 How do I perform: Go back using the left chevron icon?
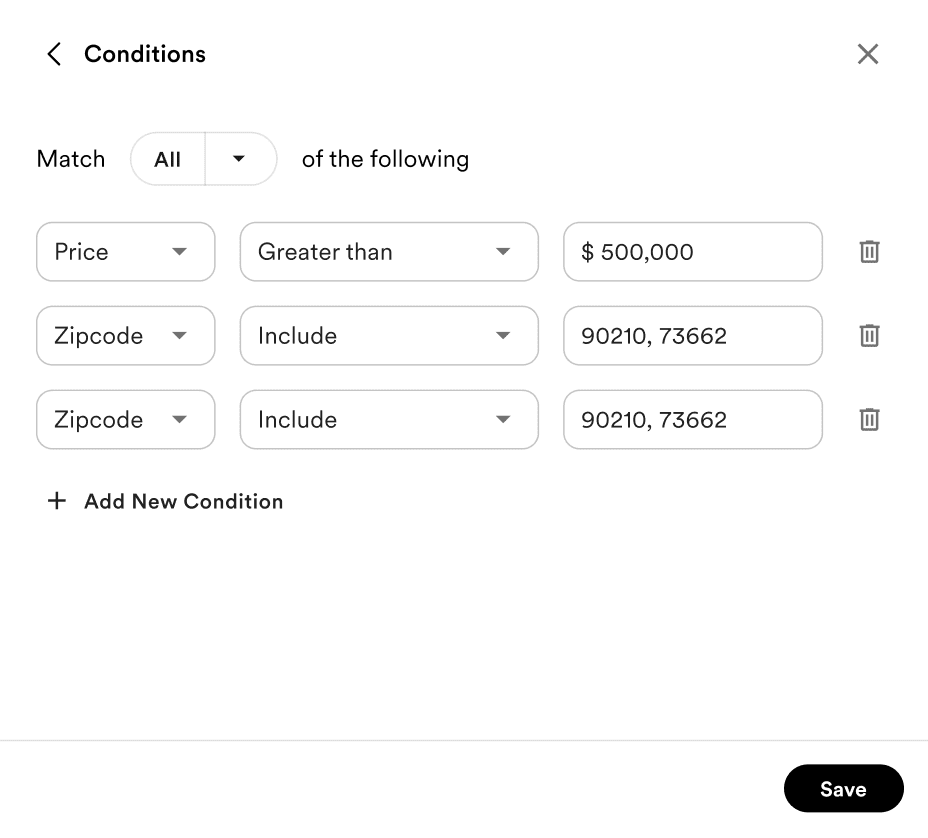(54, 54)
